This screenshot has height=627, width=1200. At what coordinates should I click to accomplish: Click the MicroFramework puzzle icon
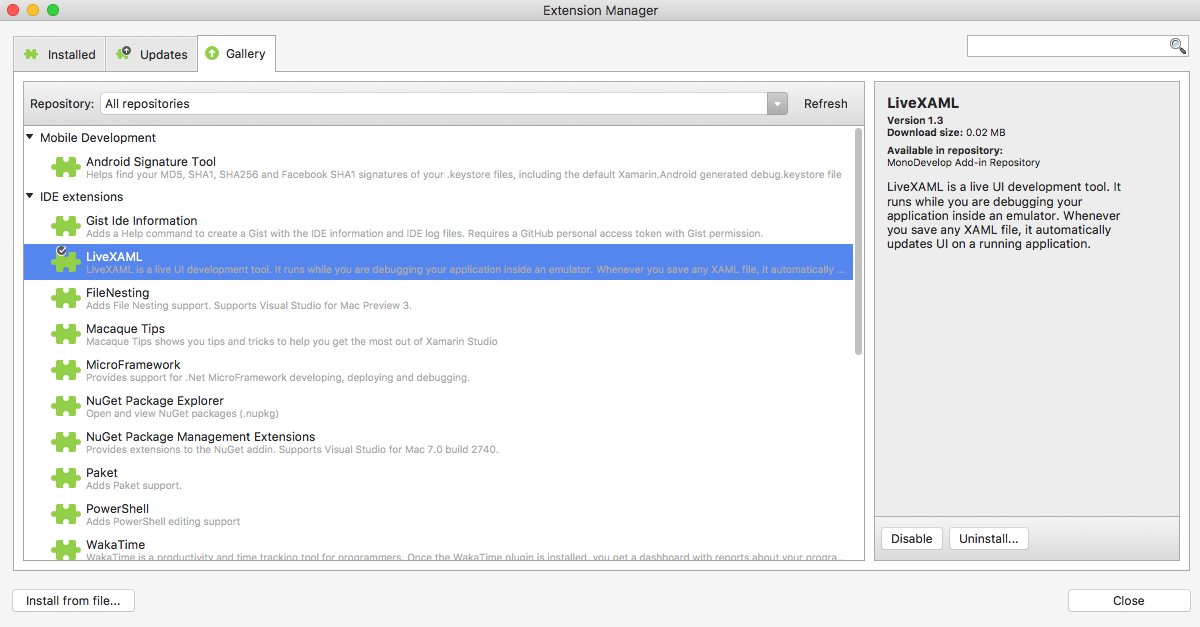(66, 370)
